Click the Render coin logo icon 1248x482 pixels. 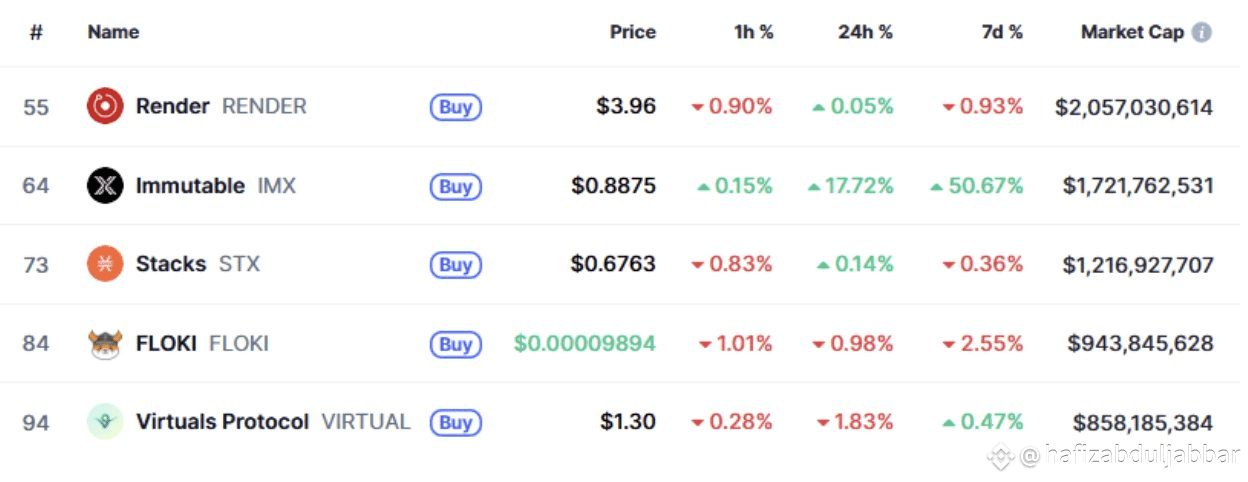105,106
